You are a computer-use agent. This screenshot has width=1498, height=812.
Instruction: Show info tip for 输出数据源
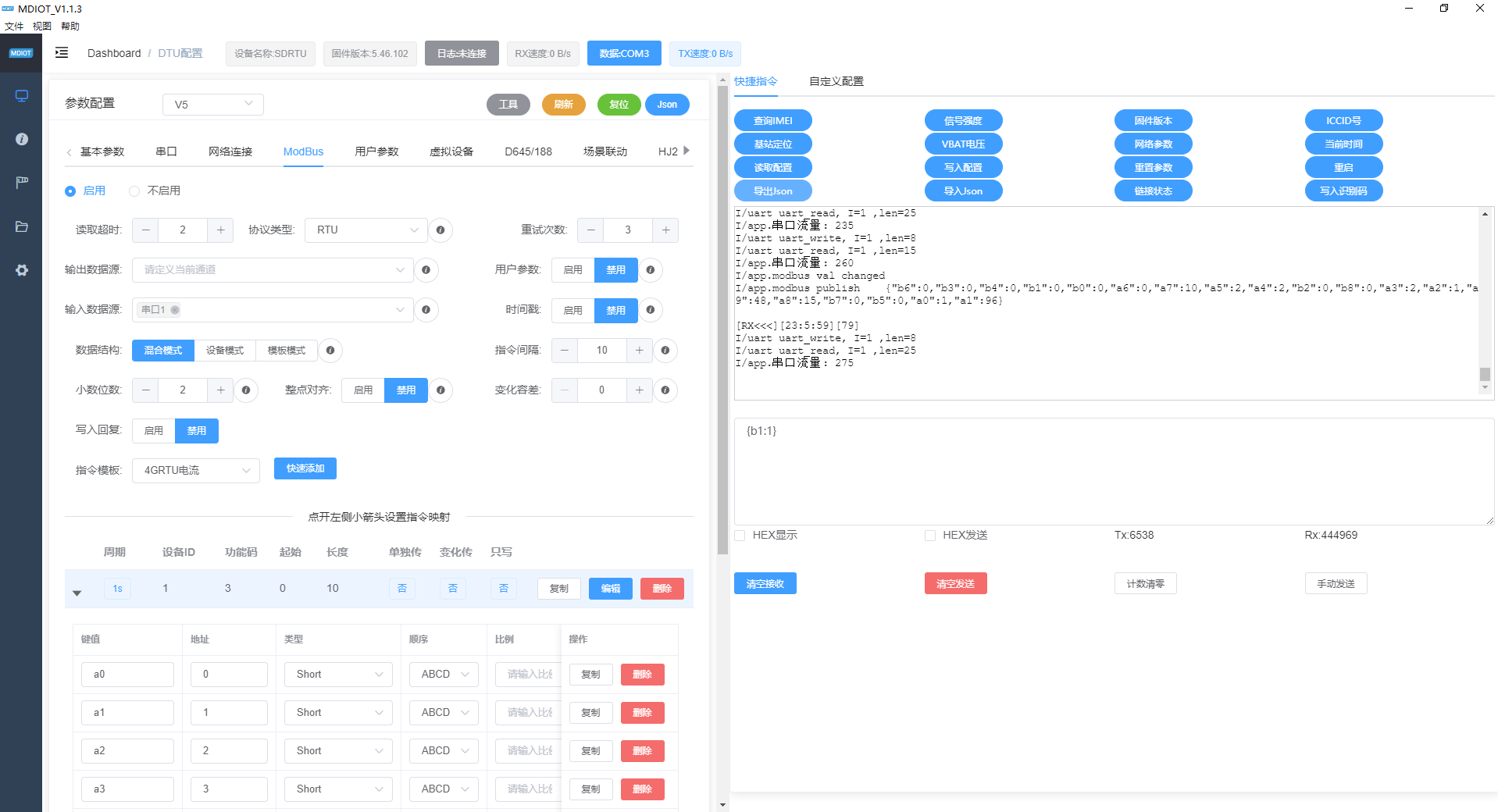click(x=426, y=270)
